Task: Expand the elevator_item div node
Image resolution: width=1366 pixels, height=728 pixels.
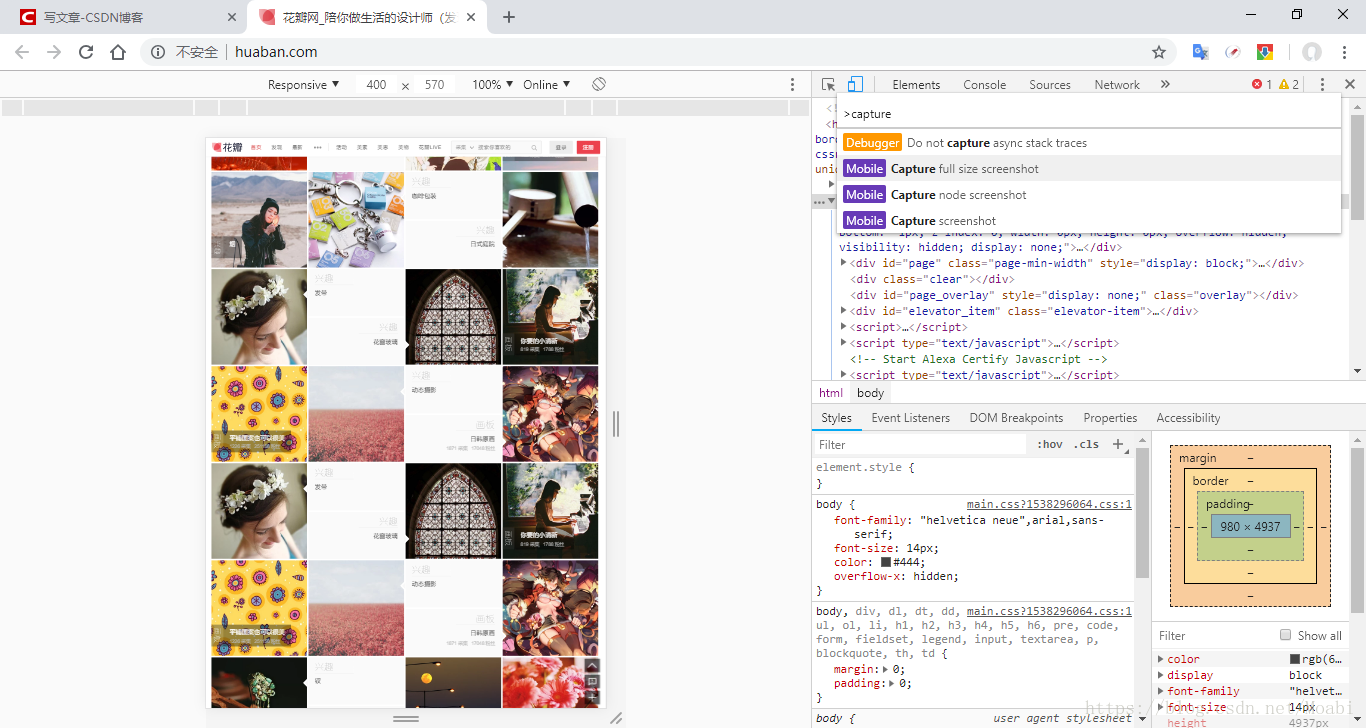Action: (844, 311)
